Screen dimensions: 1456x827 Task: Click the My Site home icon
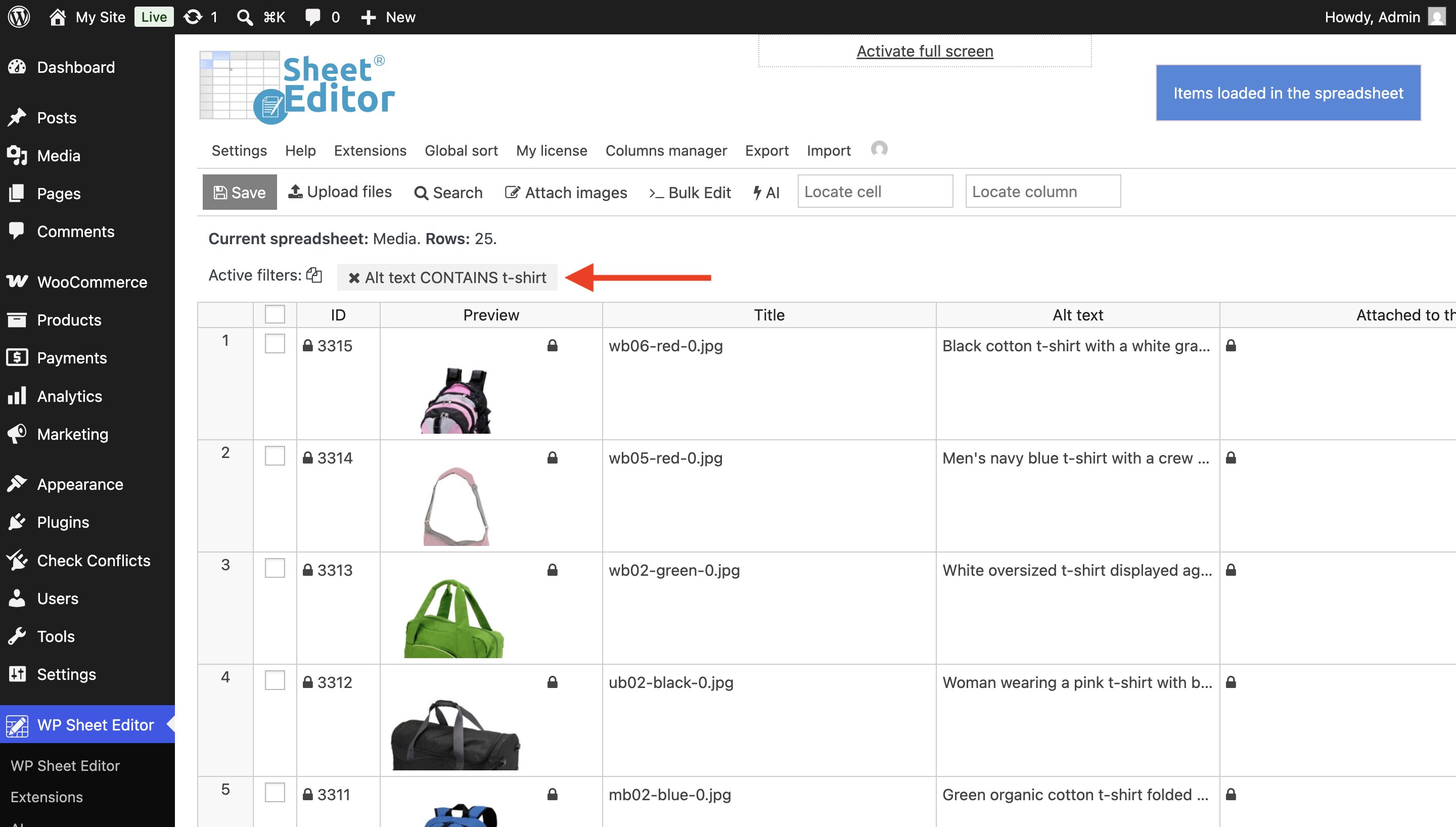tap(57, 17)
